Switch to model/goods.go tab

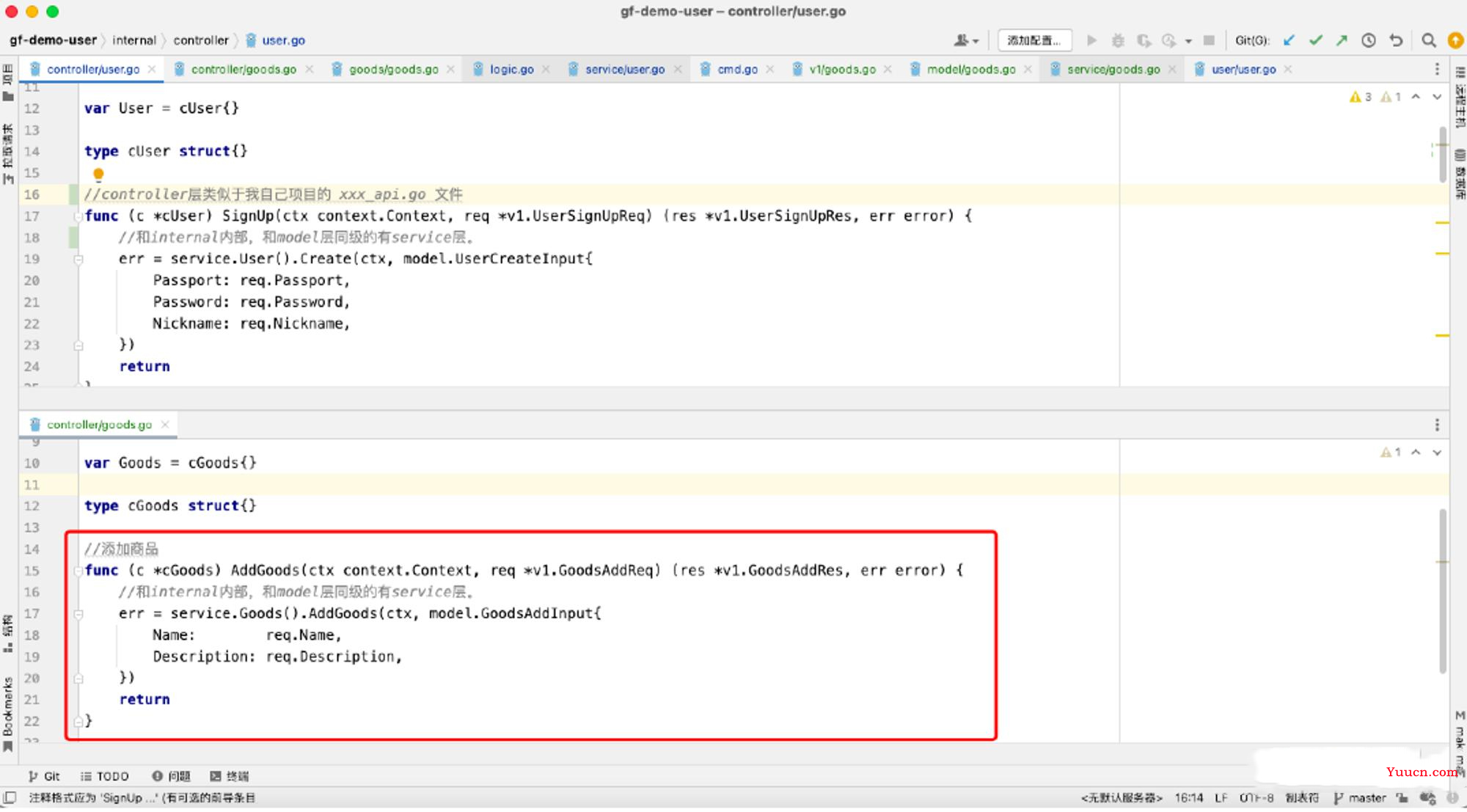970,69
